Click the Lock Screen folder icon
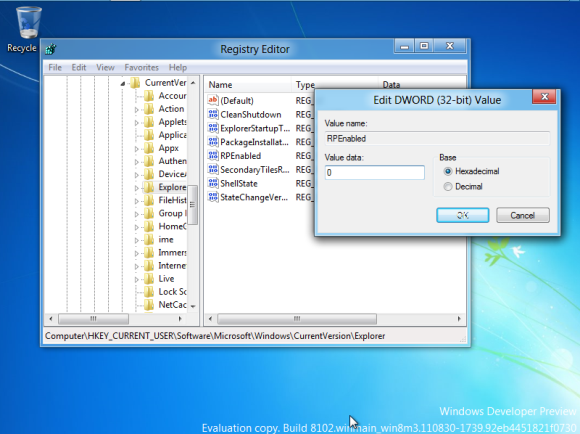The width and height of the screenshot is (580, 434). [x=149, y=292]
